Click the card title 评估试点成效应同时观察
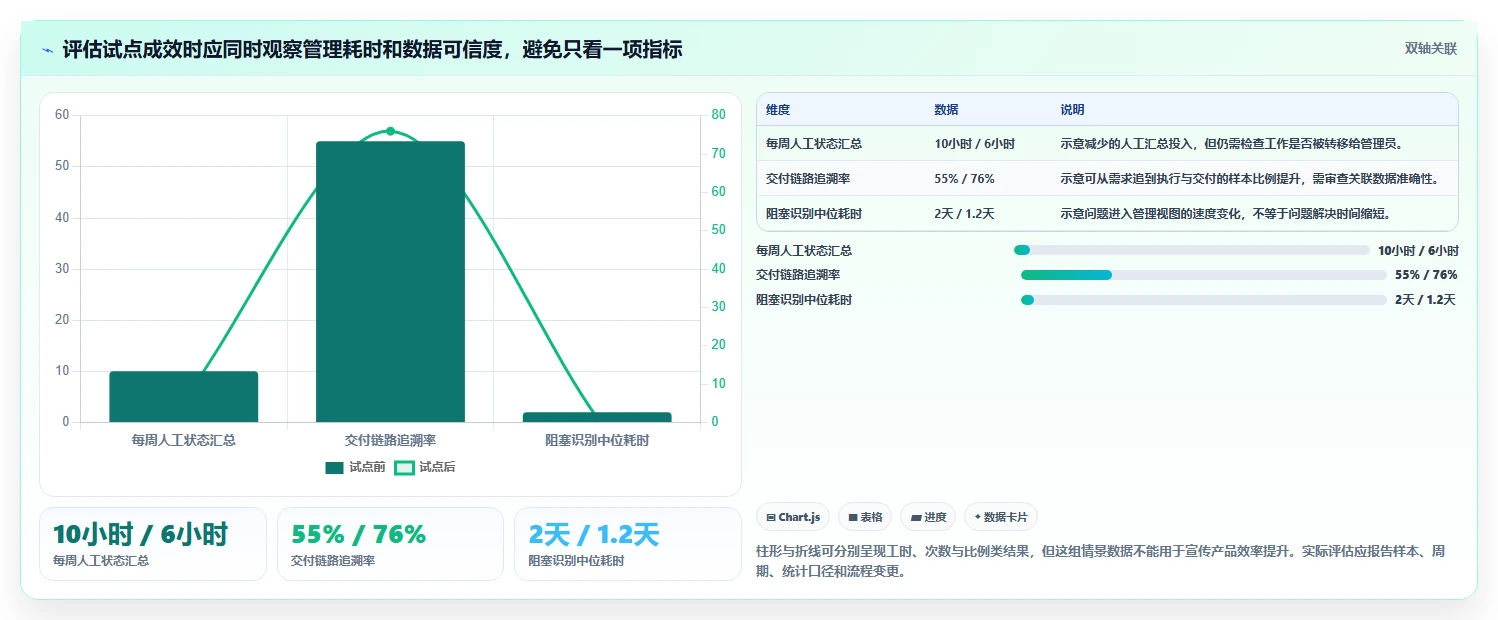This screenshot has width=1498, height=620. (x=372, y=49)
